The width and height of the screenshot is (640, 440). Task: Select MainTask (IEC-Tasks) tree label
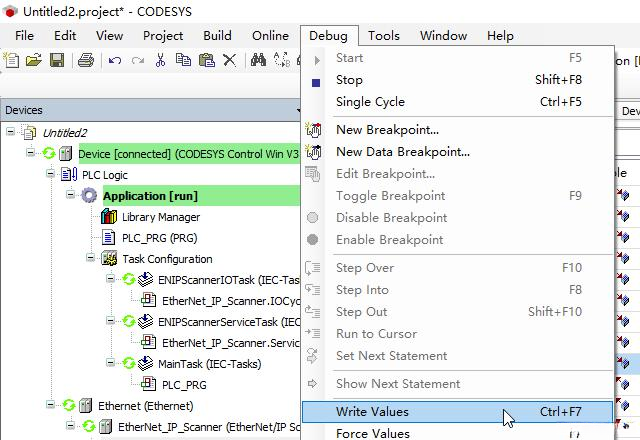click(x=209, y=364)
